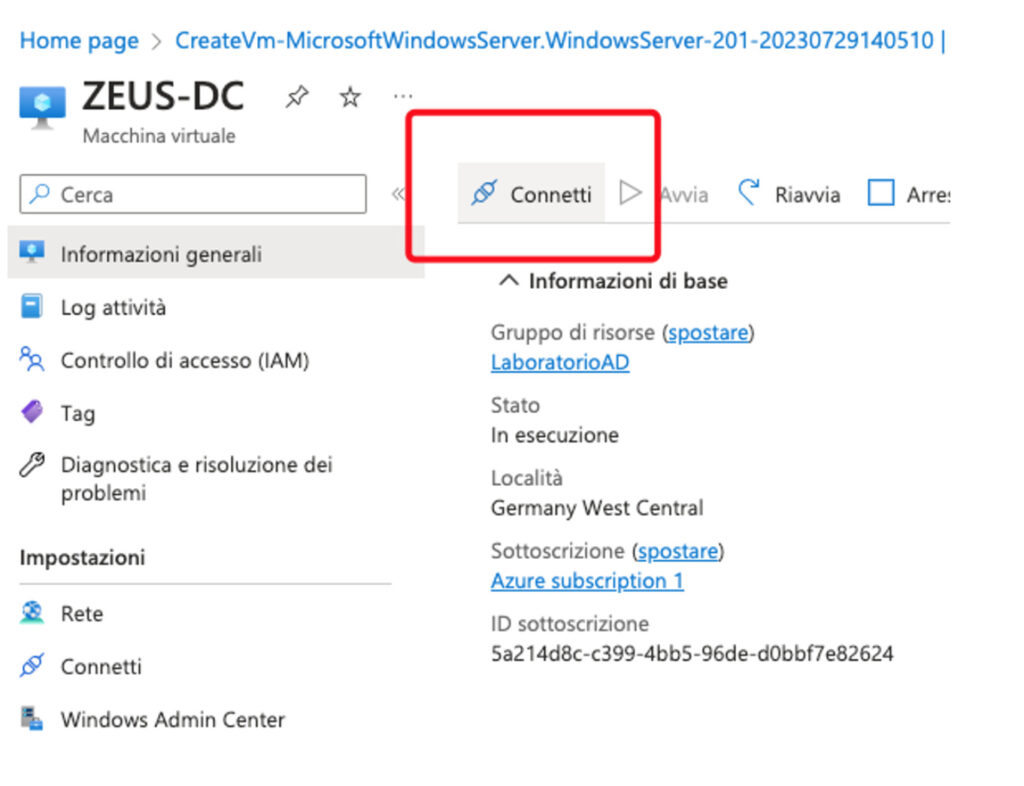Open the LaboratorioAD resource group link
Viewport: 1024px width, 786px height.
[x=560, y=362]
